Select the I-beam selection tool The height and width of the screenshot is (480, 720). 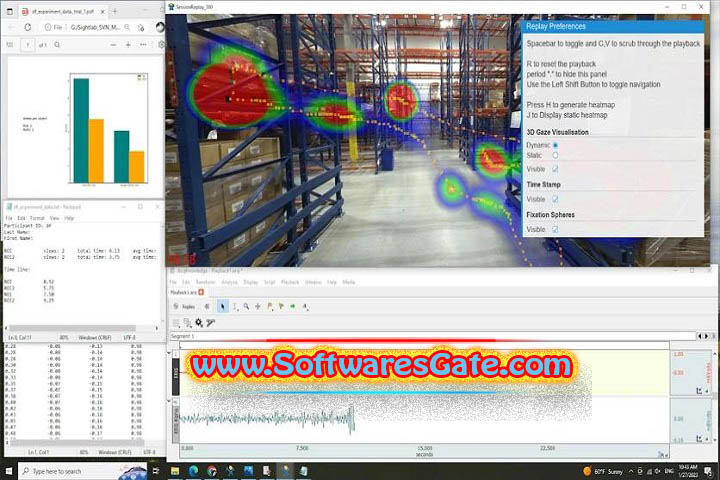[235, 306]
